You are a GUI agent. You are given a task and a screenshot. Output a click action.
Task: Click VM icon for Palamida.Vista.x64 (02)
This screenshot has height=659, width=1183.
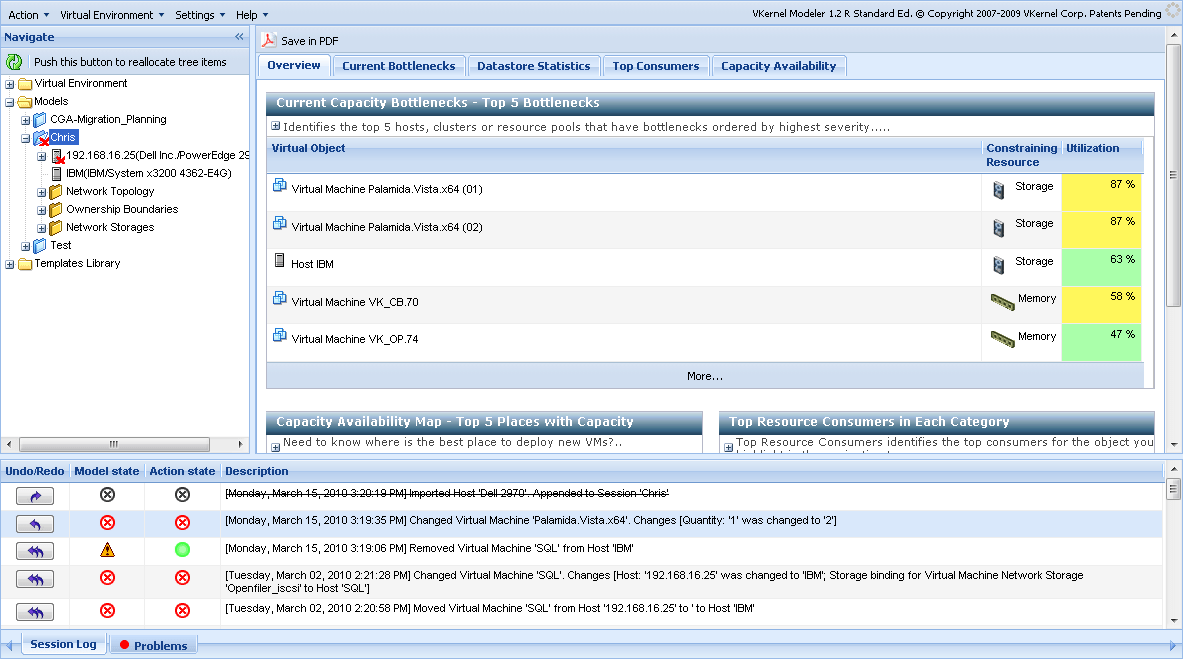279,223
